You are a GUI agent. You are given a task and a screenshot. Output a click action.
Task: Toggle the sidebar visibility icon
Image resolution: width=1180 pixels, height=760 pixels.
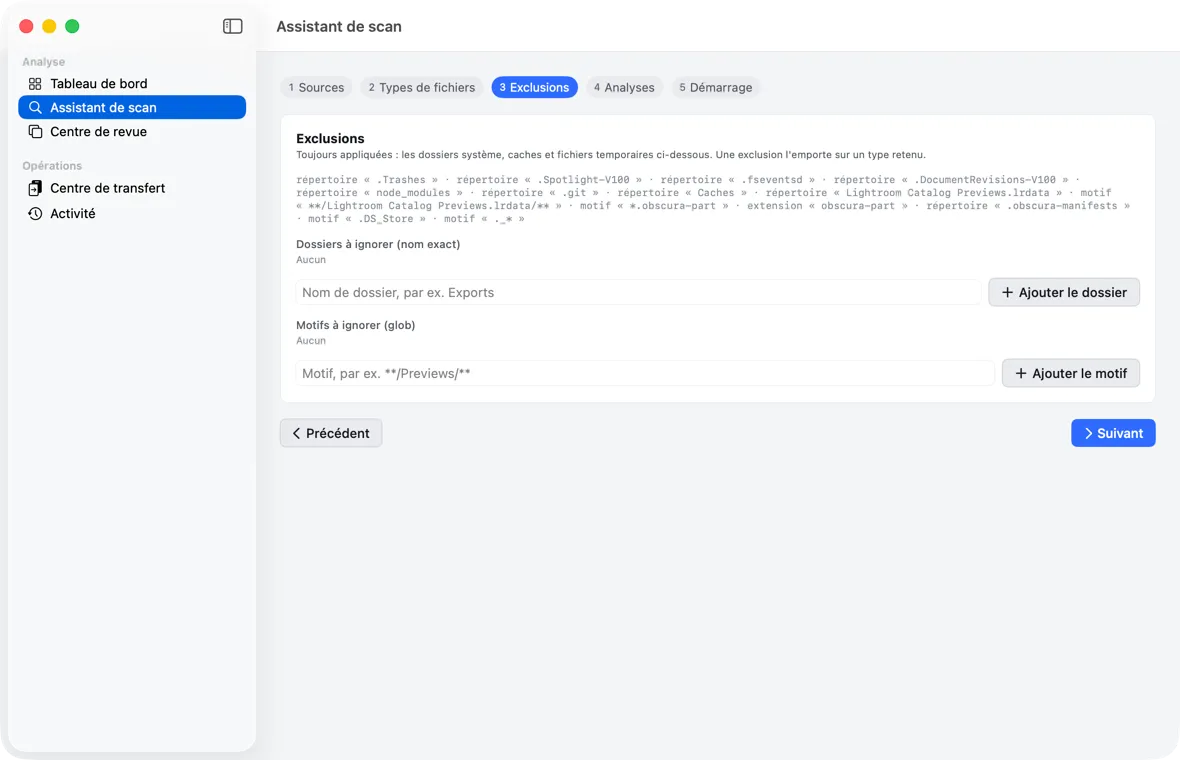pyautogui.click(x=233, y=26)
